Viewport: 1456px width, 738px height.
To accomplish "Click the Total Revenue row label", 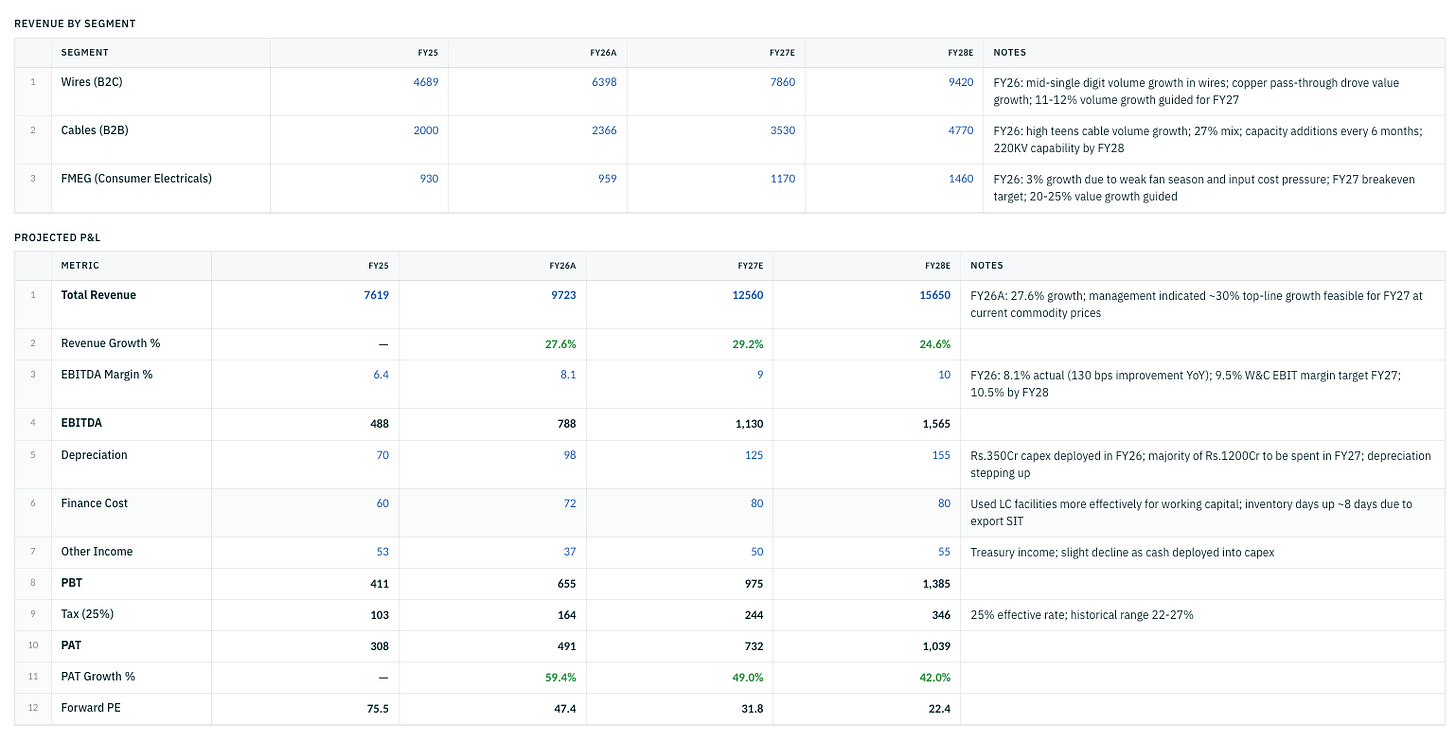I will pyautogui.click(x=98, y=295).
